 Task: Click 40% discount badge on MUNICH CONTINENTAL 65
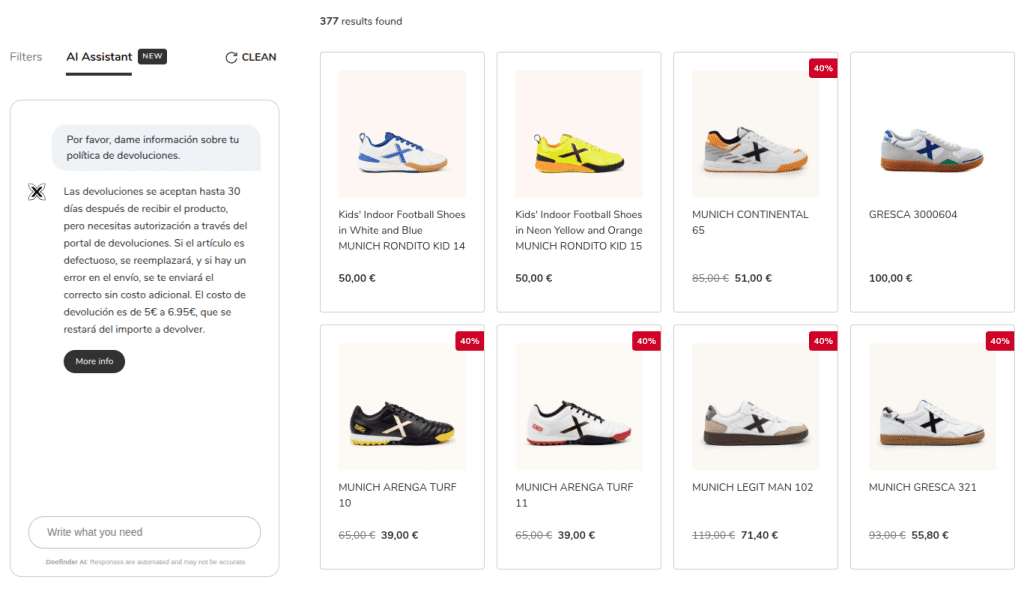pos(823,69)
